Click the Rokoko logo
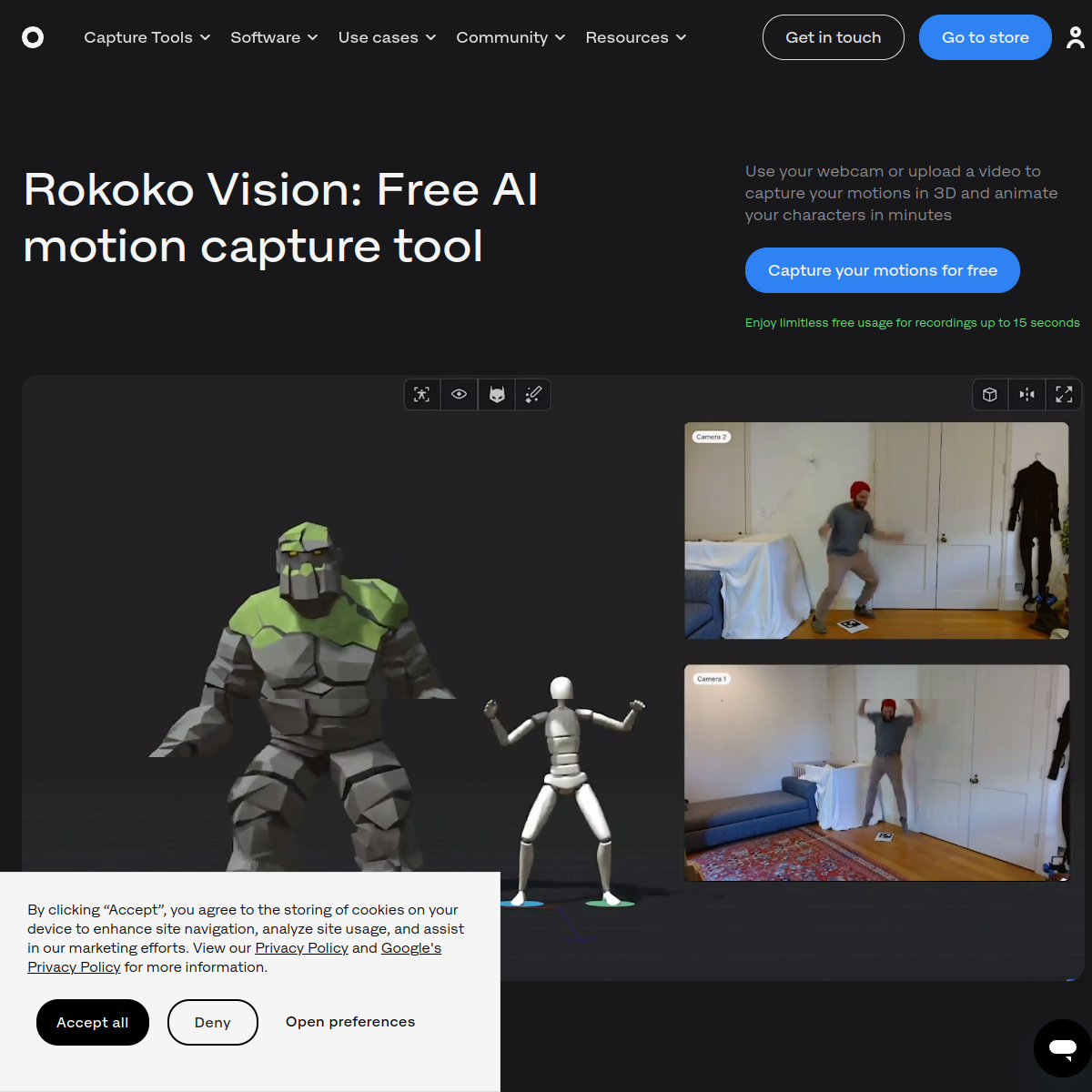Viewport: 1092px width, 1092px height. (33, 37)
